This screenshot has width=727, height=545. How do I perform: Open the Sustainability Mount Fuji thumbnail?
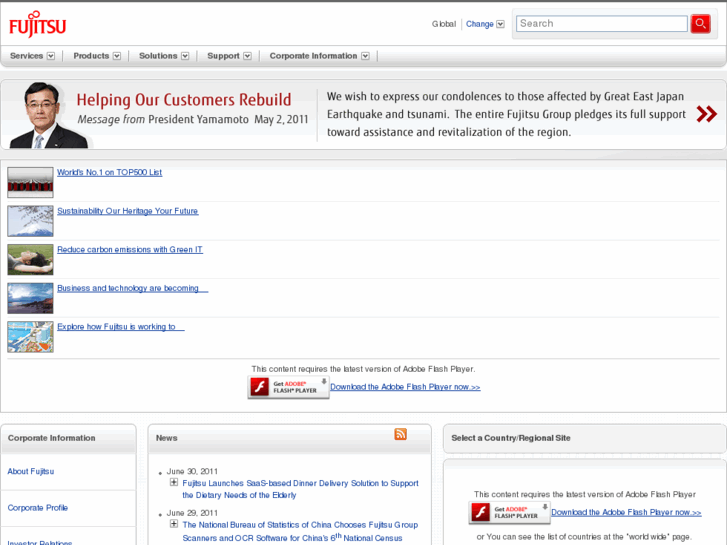[31, 221]
